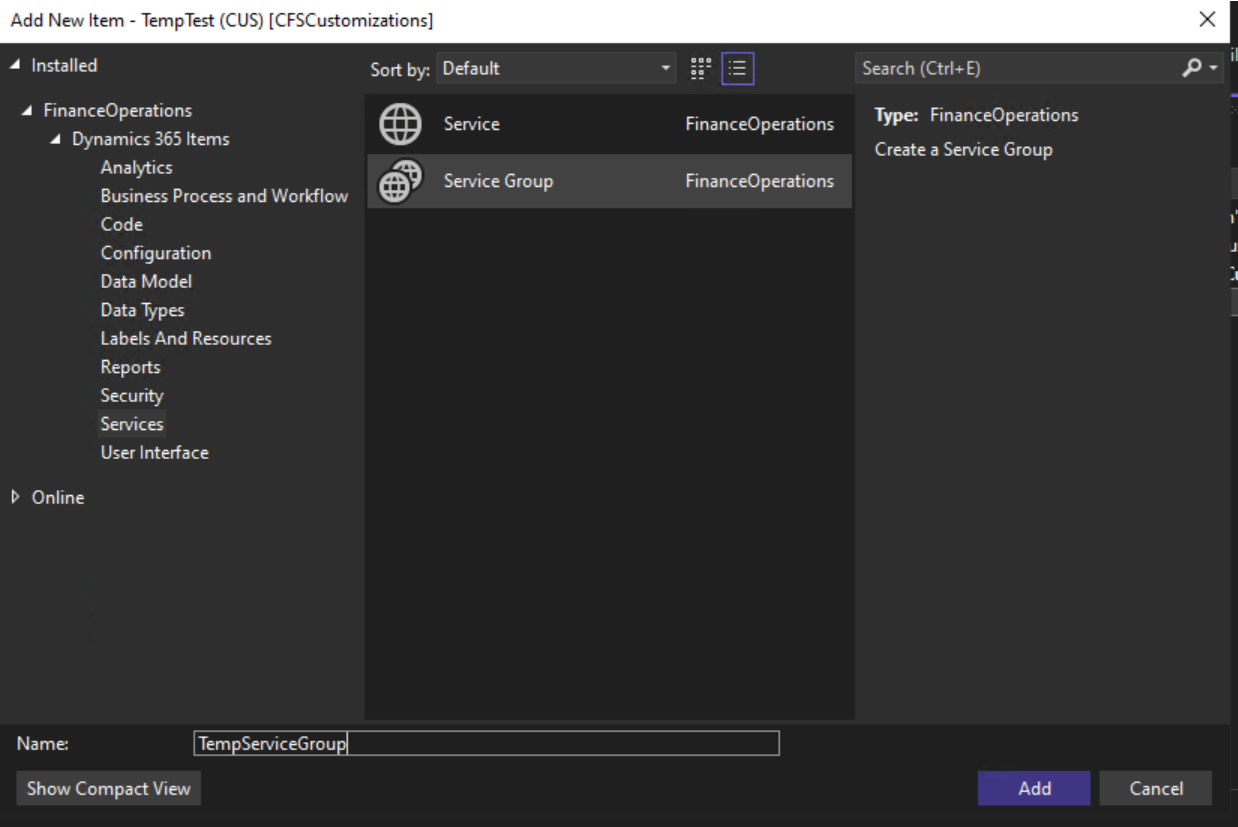1238x827 pixels.
Task: Select Business Process and Workflow category
Action: (224, 196)
